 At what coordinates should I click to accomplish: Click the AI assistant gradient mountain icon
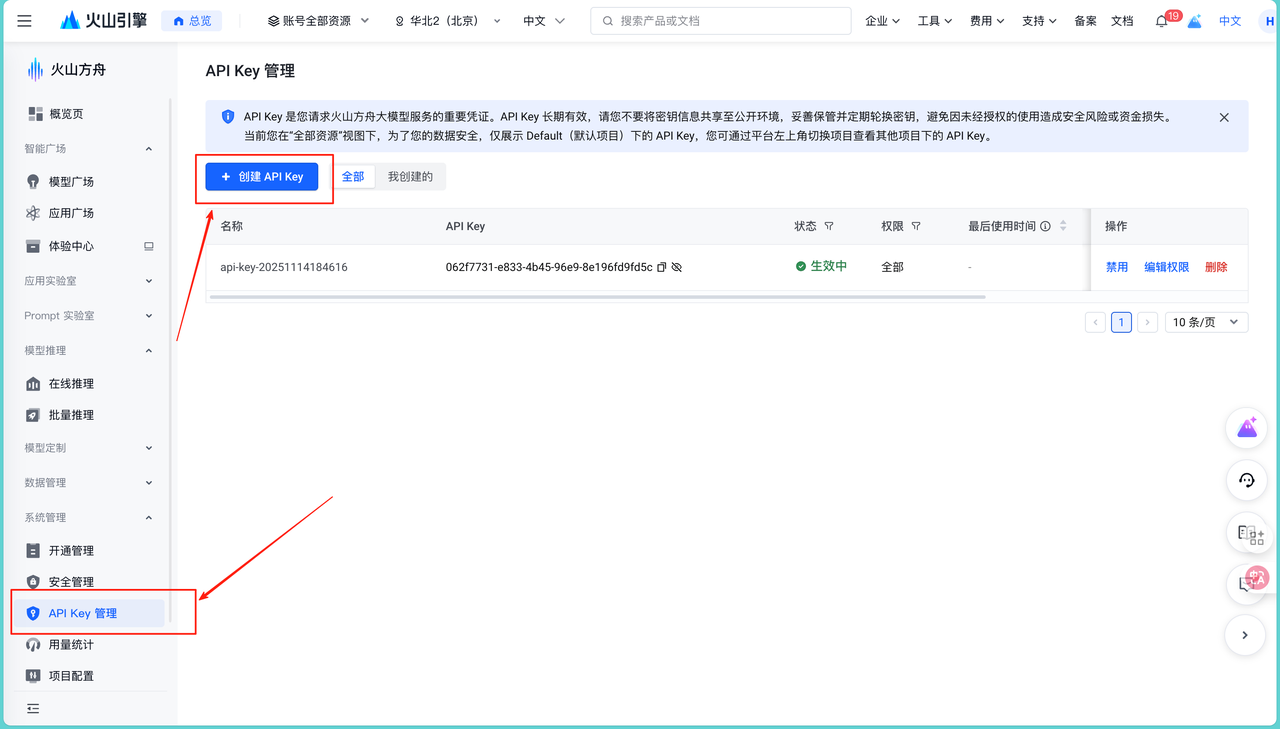pyautogui.click(x=1245, y=427)
